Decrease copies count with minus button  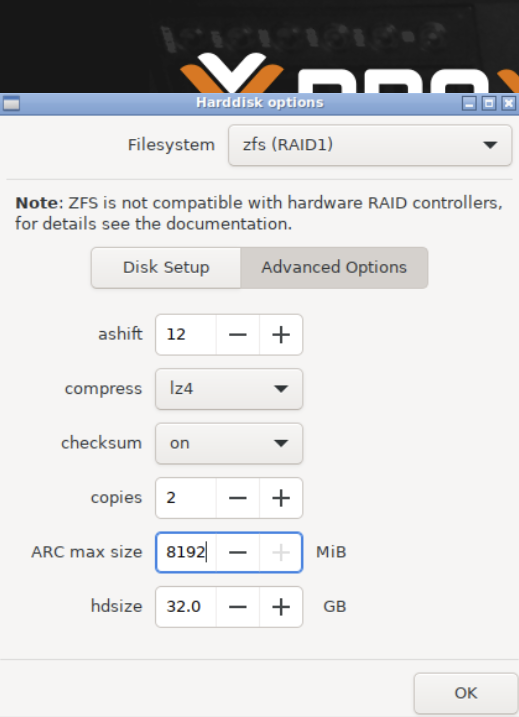pos(238,498)
